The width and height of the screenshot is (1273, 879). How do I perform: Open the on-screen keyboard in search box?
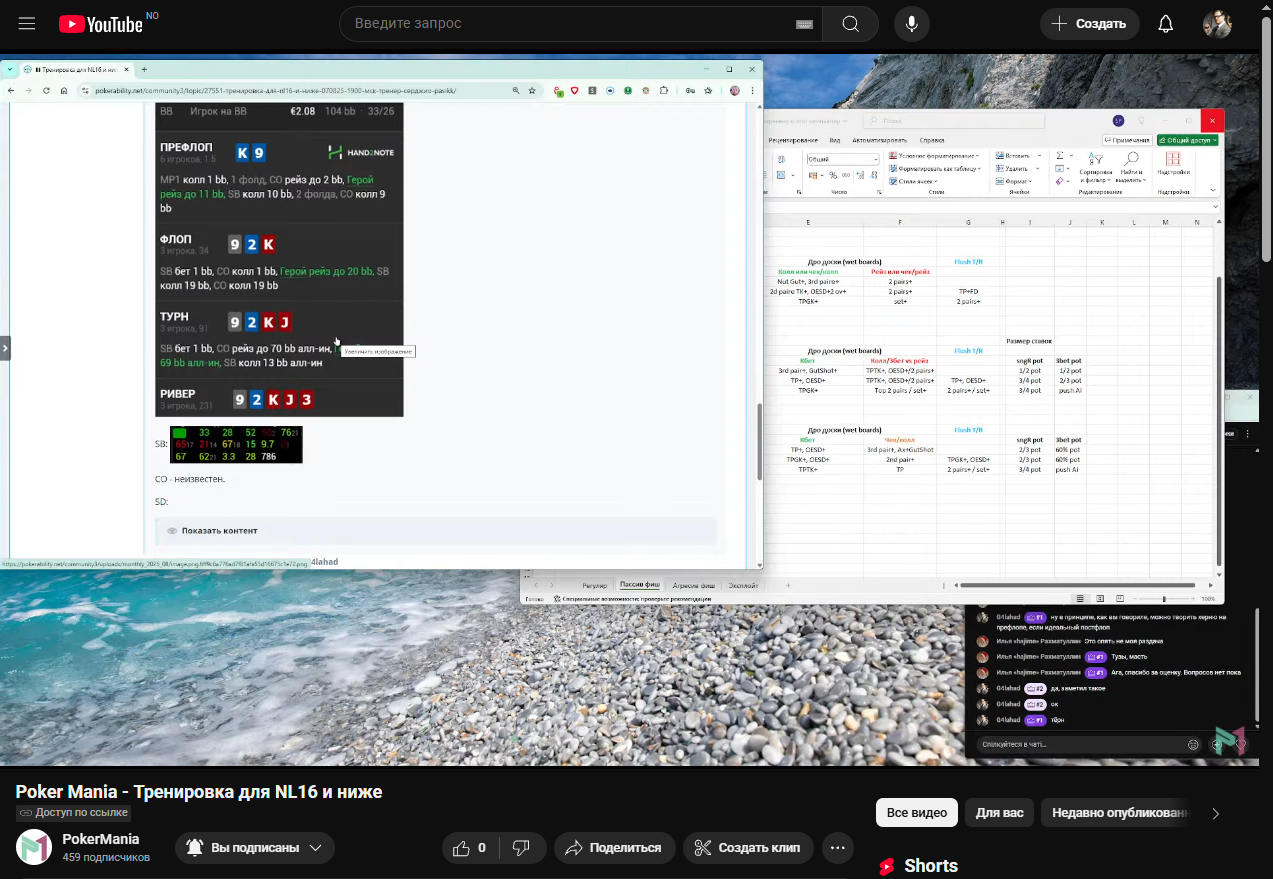804,24
